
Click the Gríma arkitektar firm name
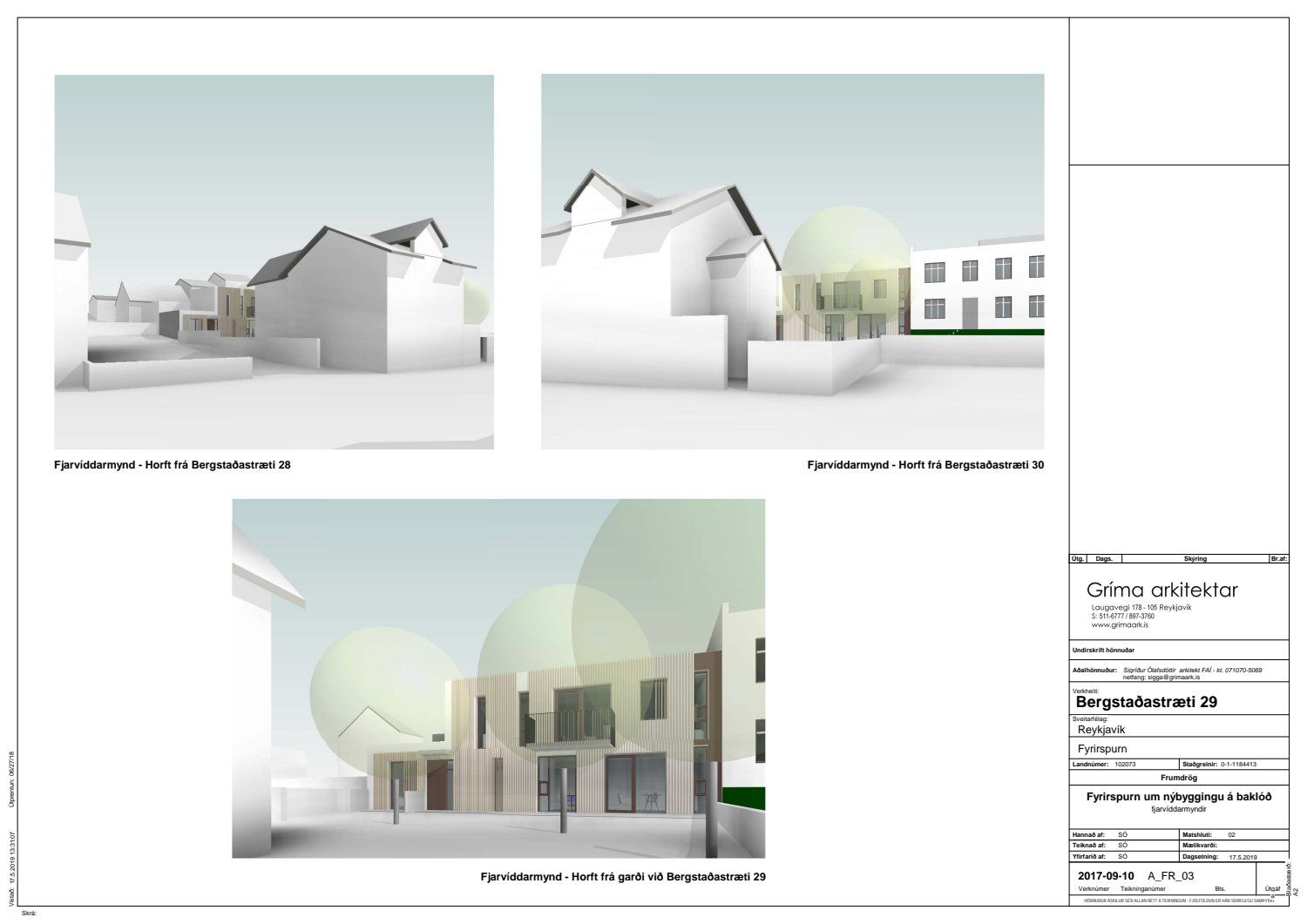click(x=1161, y=590)
